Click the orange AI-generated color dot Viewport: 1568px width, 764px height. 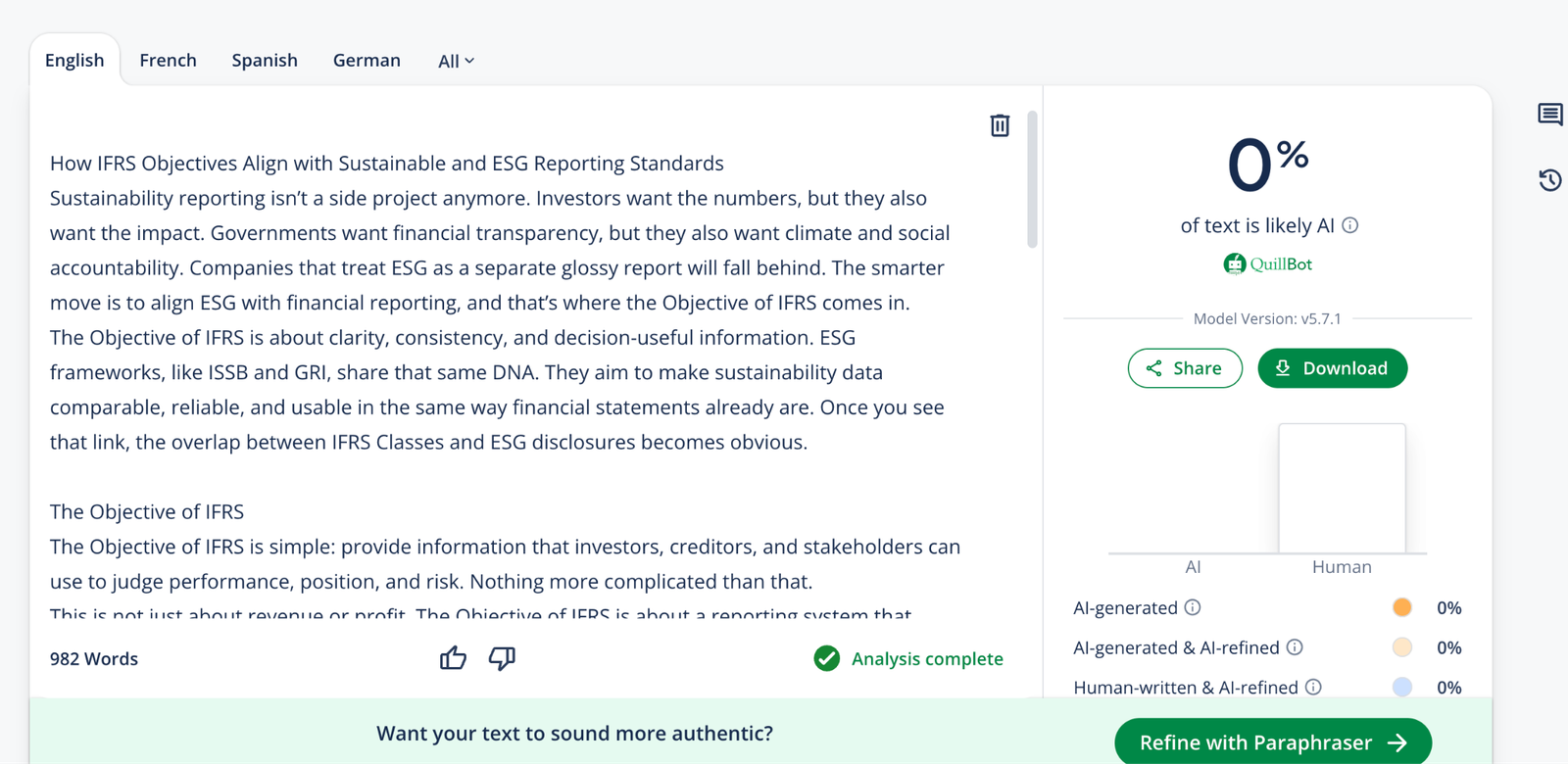1402,607
